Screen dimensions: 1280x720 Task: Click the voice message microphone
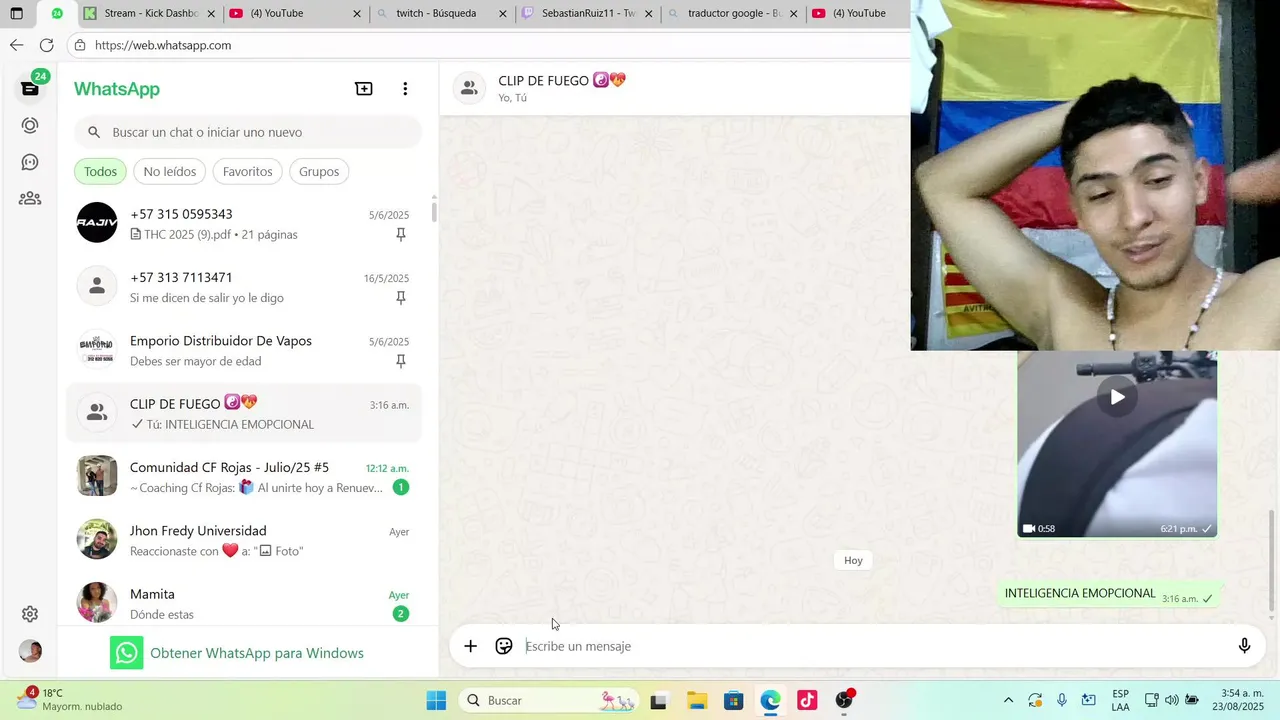tap(1244, 646)
